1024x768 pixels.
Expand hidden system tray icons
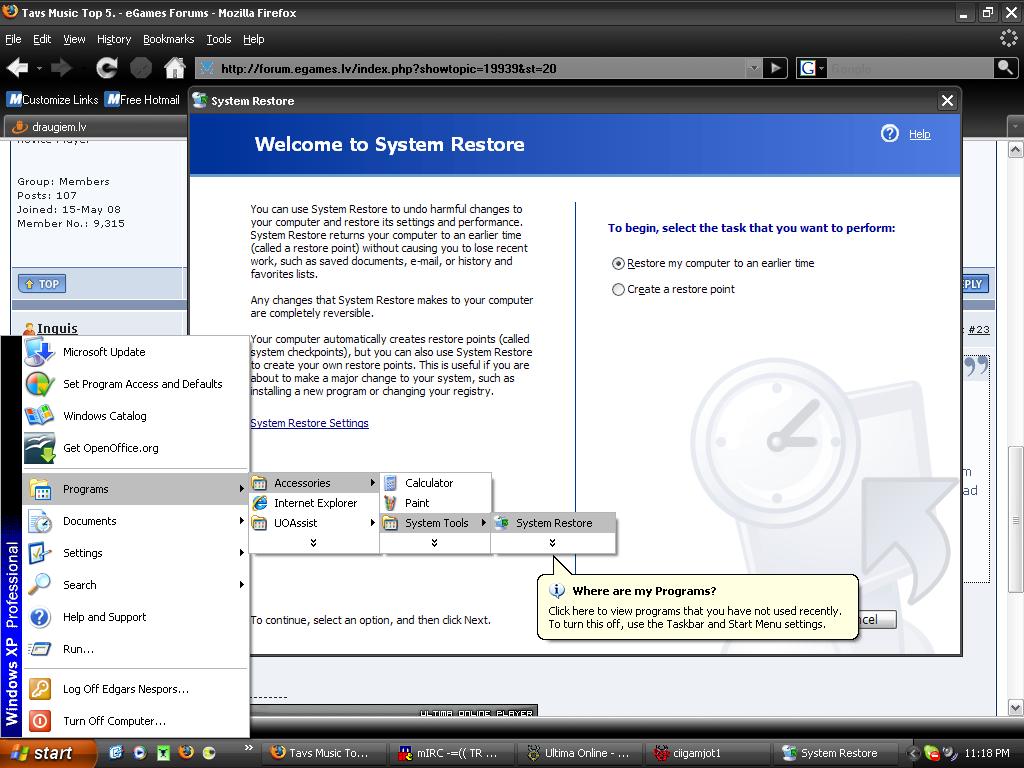914,754
